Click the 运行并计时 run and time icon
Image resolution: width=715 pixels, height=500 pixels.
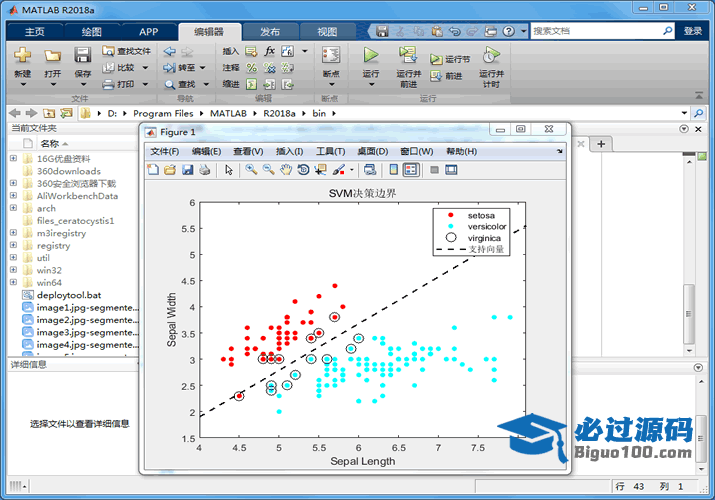click(491, 55)
